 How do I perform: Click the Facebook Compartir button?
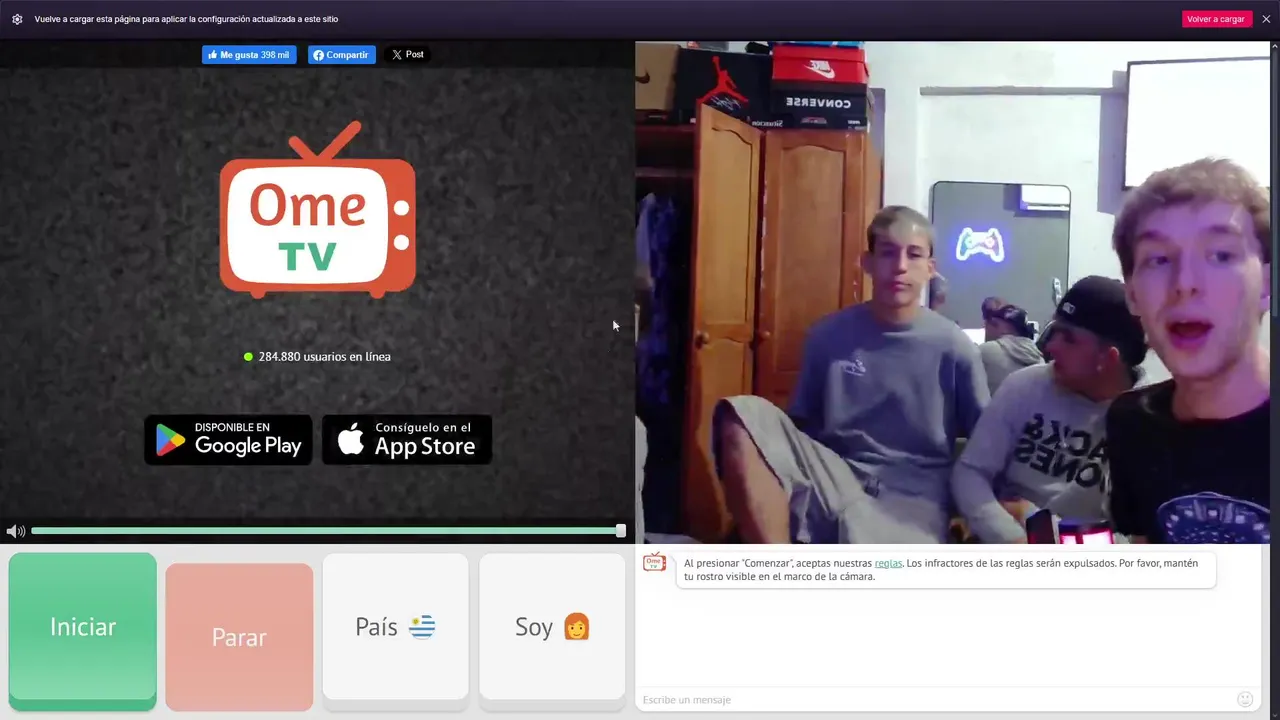(x=341, y=55)
